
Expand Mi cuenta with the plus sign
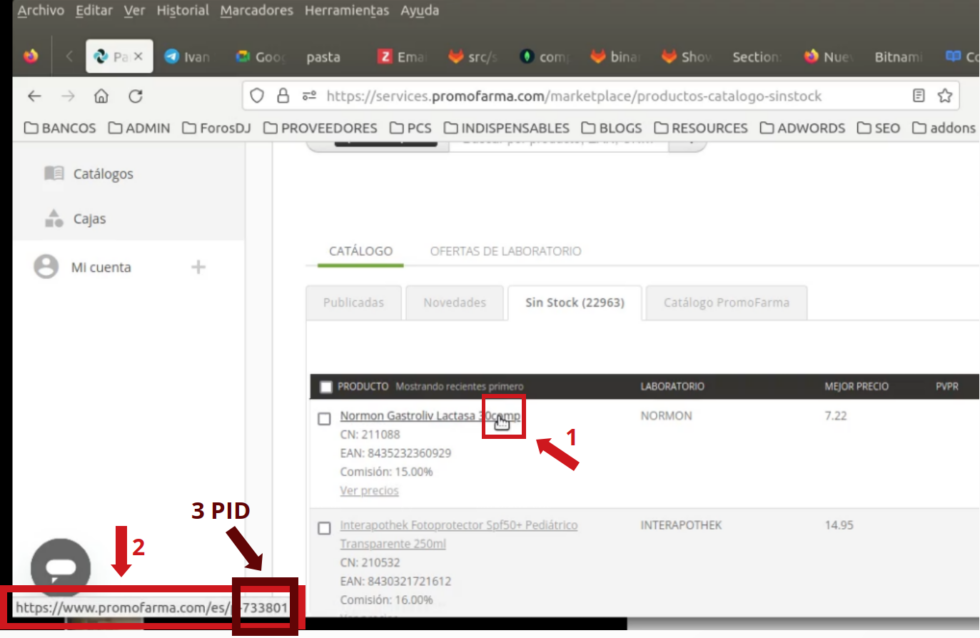tap(198, 266)
